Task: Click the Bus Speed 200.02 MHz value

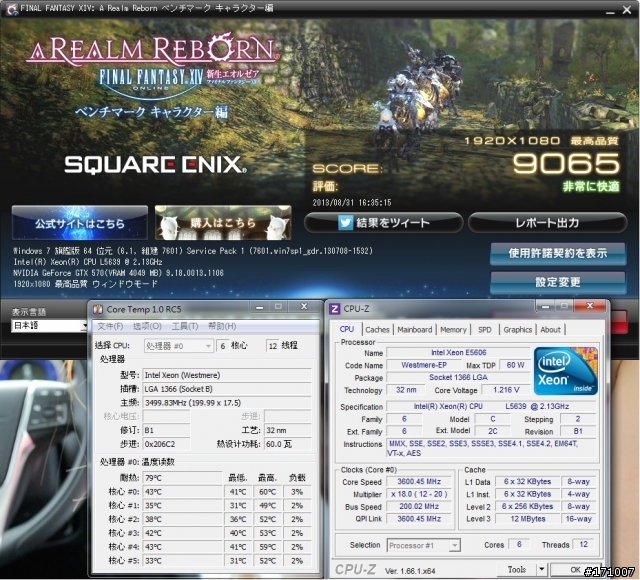Action: (419, 507)
